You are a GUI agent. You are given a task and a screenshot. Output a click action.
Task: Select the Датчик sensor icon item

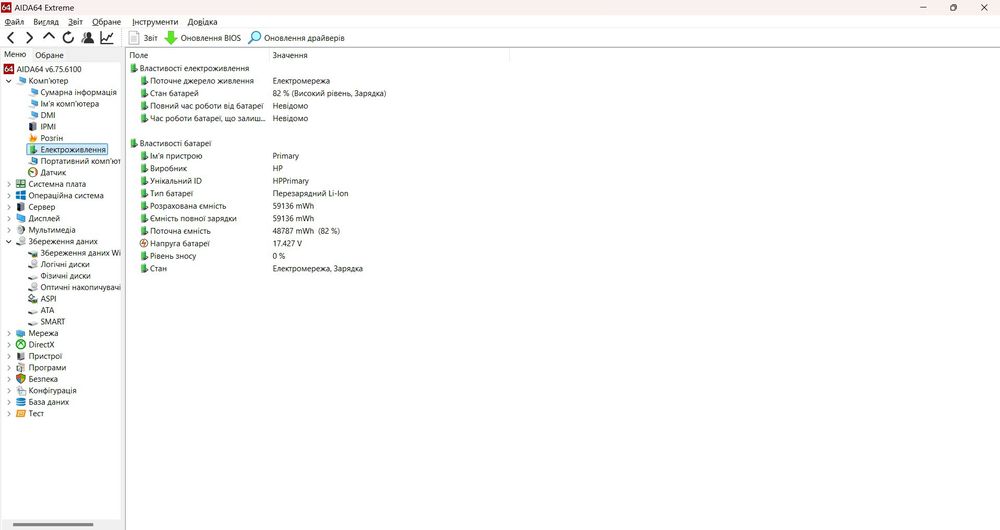pos(33,173)
